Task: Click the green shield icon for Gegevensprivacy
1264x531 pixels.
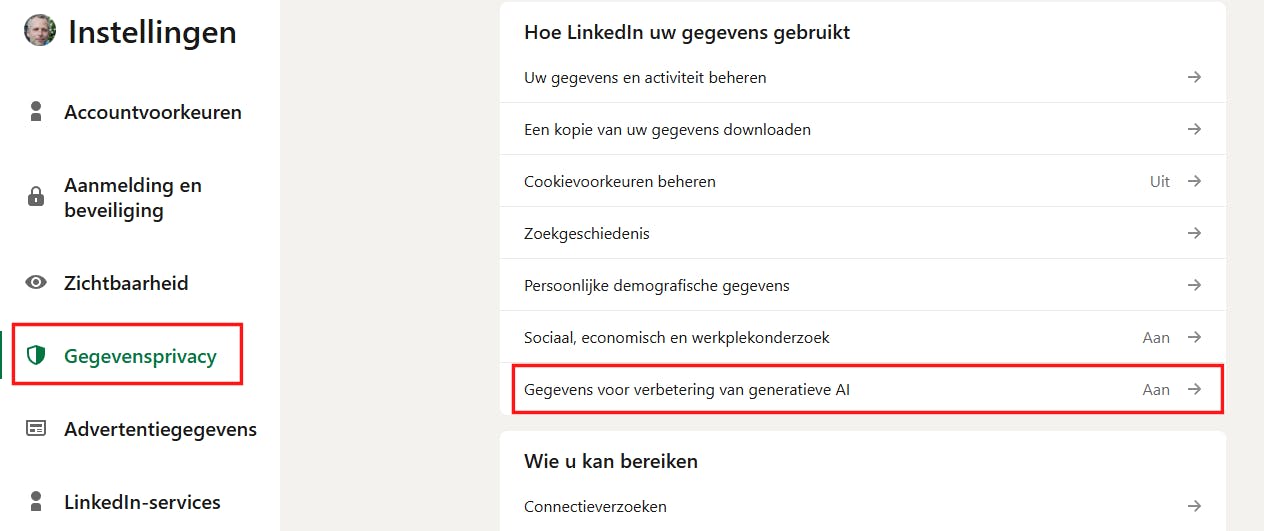Action: [x=37, y=356]
